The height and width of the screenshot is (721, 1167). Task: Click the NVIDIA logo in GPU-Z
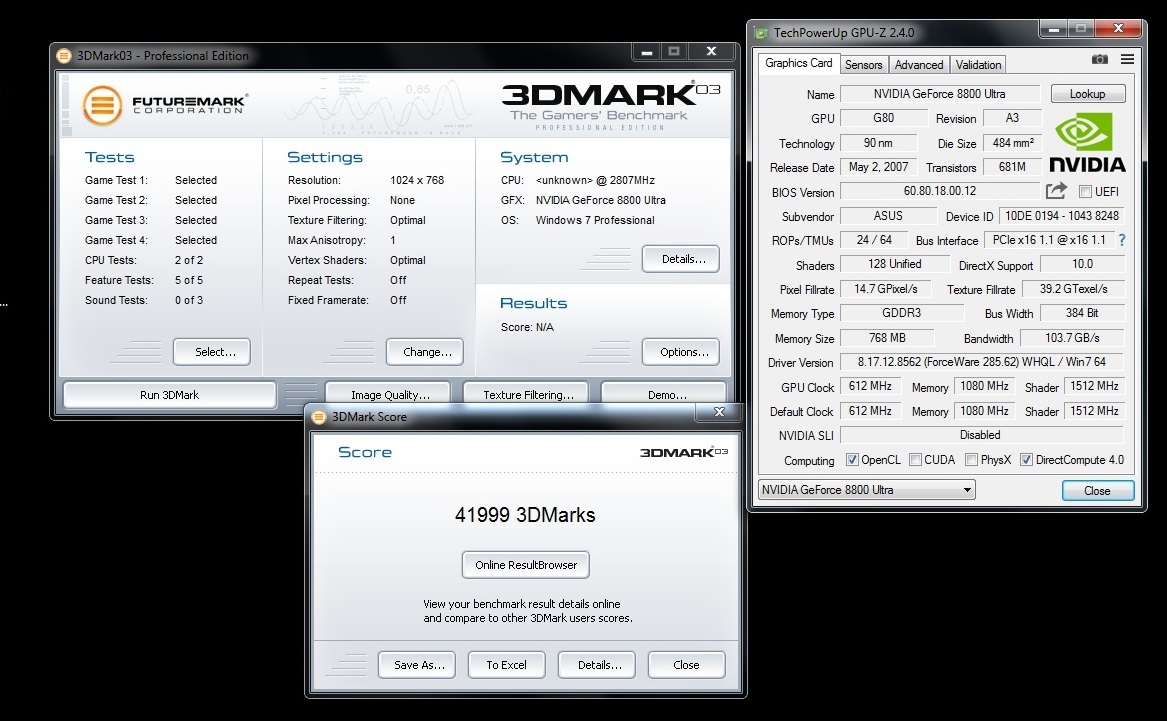click(1087, 144)
